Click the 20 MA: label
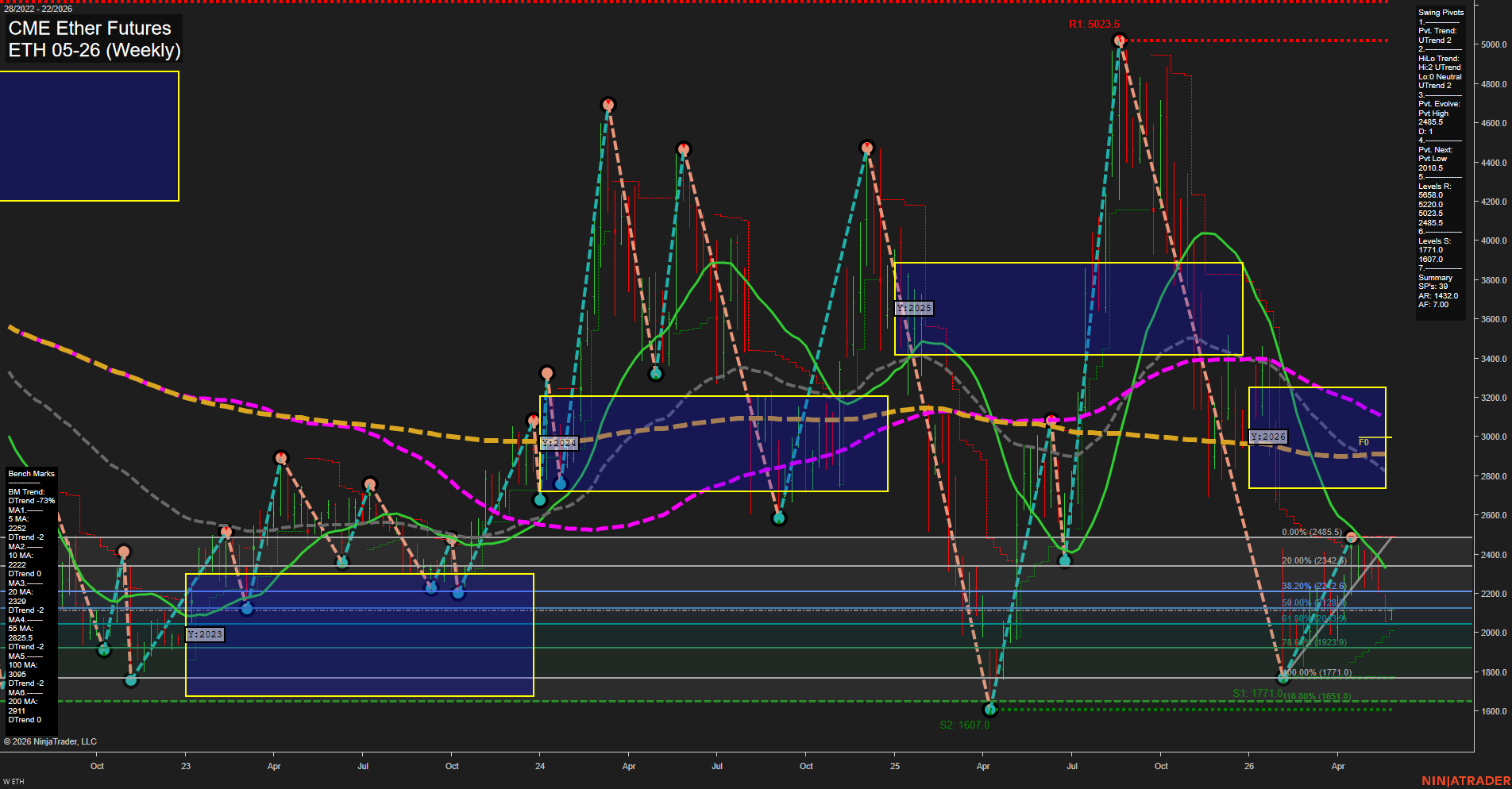The image size is (1512, 789). pyautogui.click(x=21, y=592)
